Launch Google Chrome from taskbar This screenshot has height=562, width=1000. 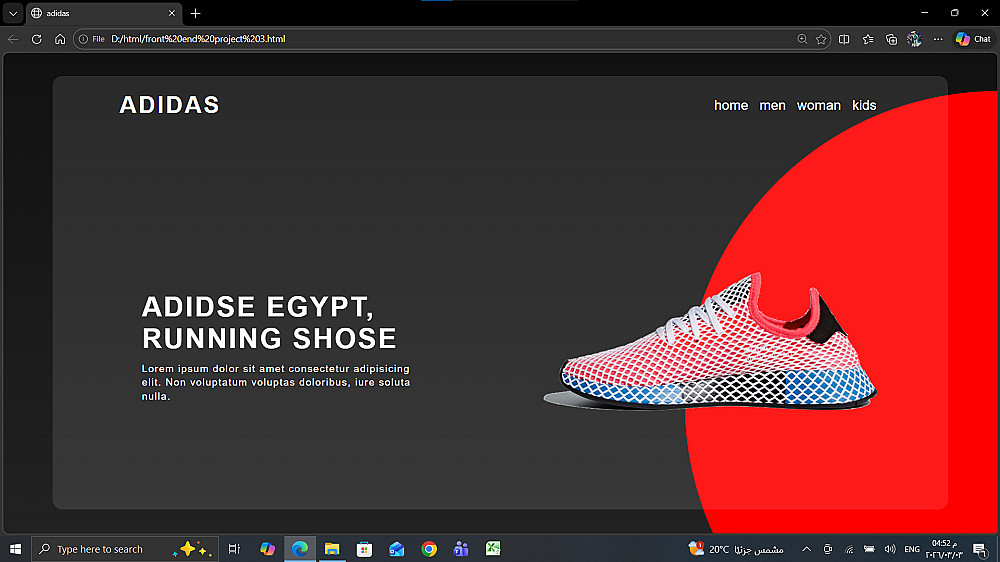429,549
